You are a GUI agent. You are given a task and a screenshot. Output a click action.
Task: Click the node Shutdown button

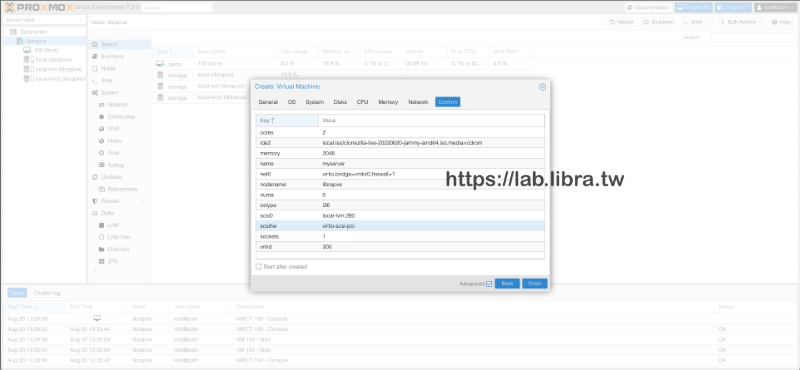[x=659, y=22]
